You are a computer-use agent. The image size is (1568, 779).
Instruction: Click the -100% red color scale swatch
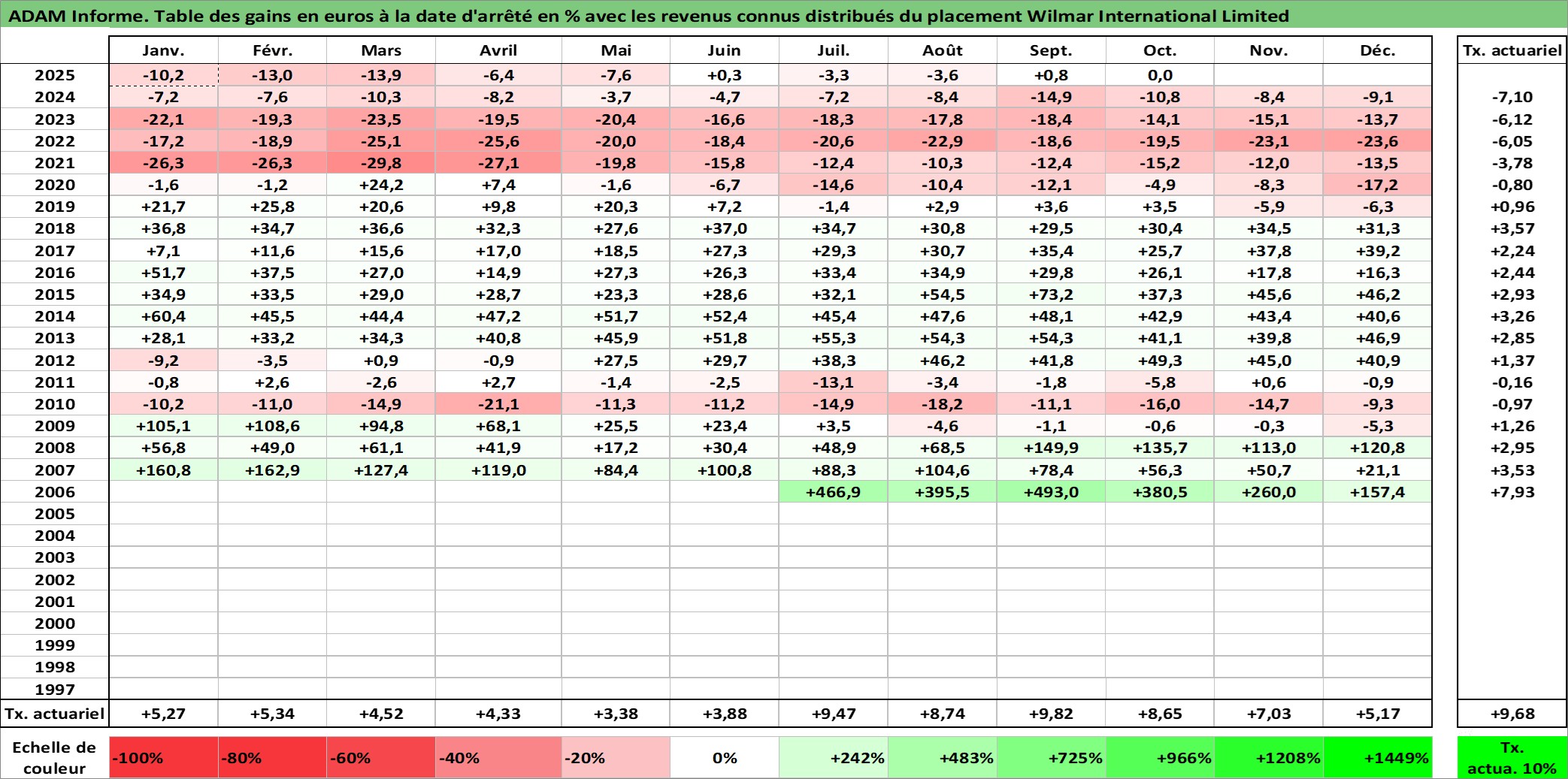pos(164,757)
